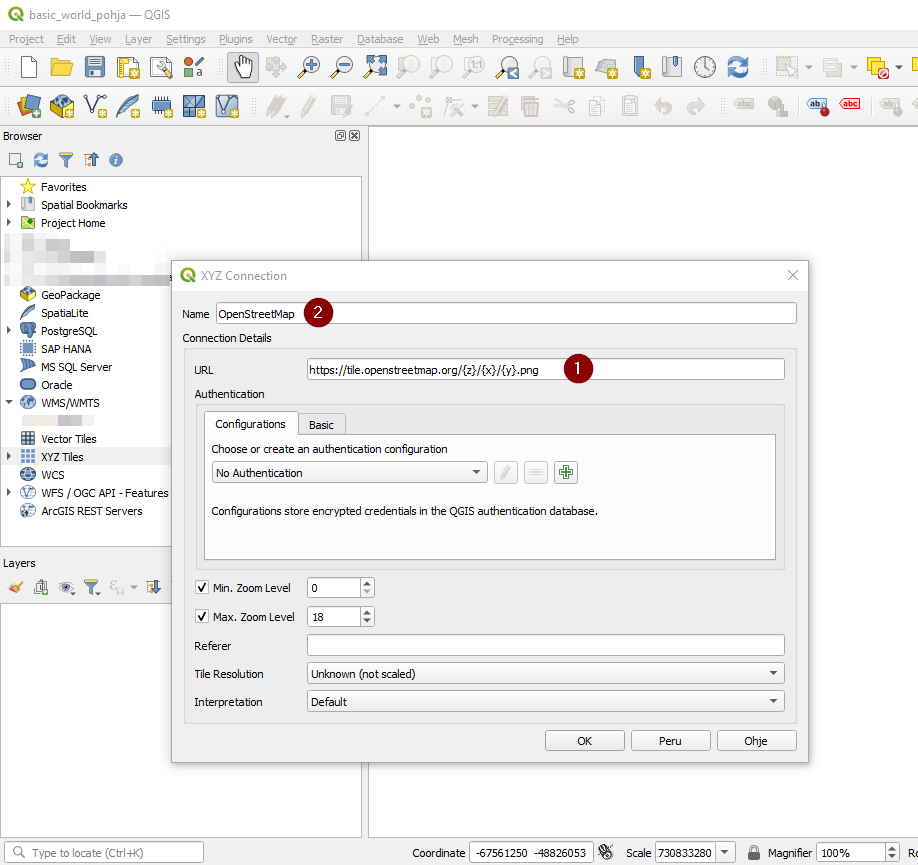918x865 pixels.
Task: Click the URL input field
Action: pyautogui.click(x=545, y=370)
